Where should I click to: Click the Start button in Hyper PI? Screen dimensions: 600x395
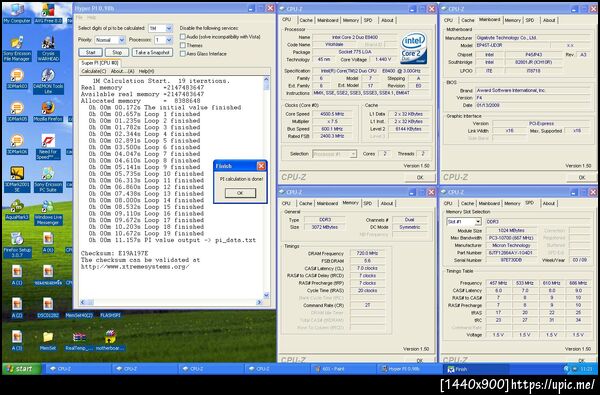(90, 52)
